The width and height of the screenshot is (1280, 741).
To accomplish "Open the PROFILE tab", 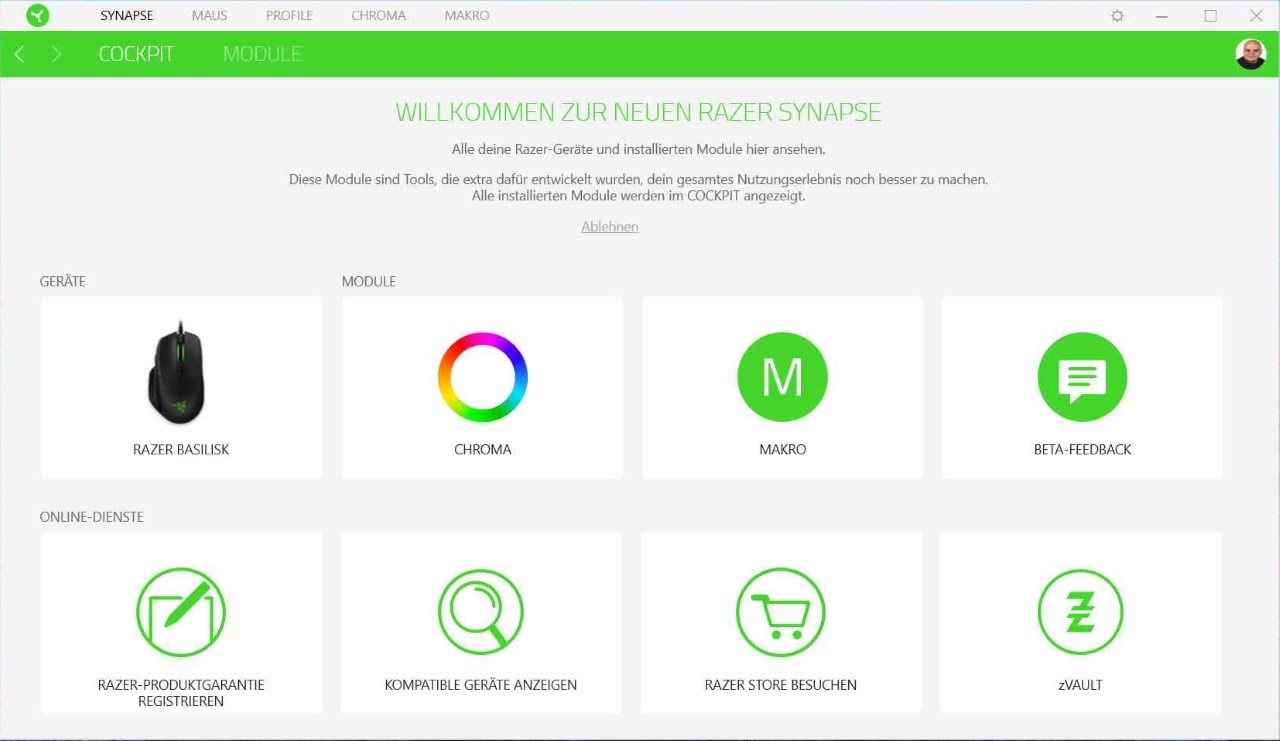I will (x=289, y=16).
